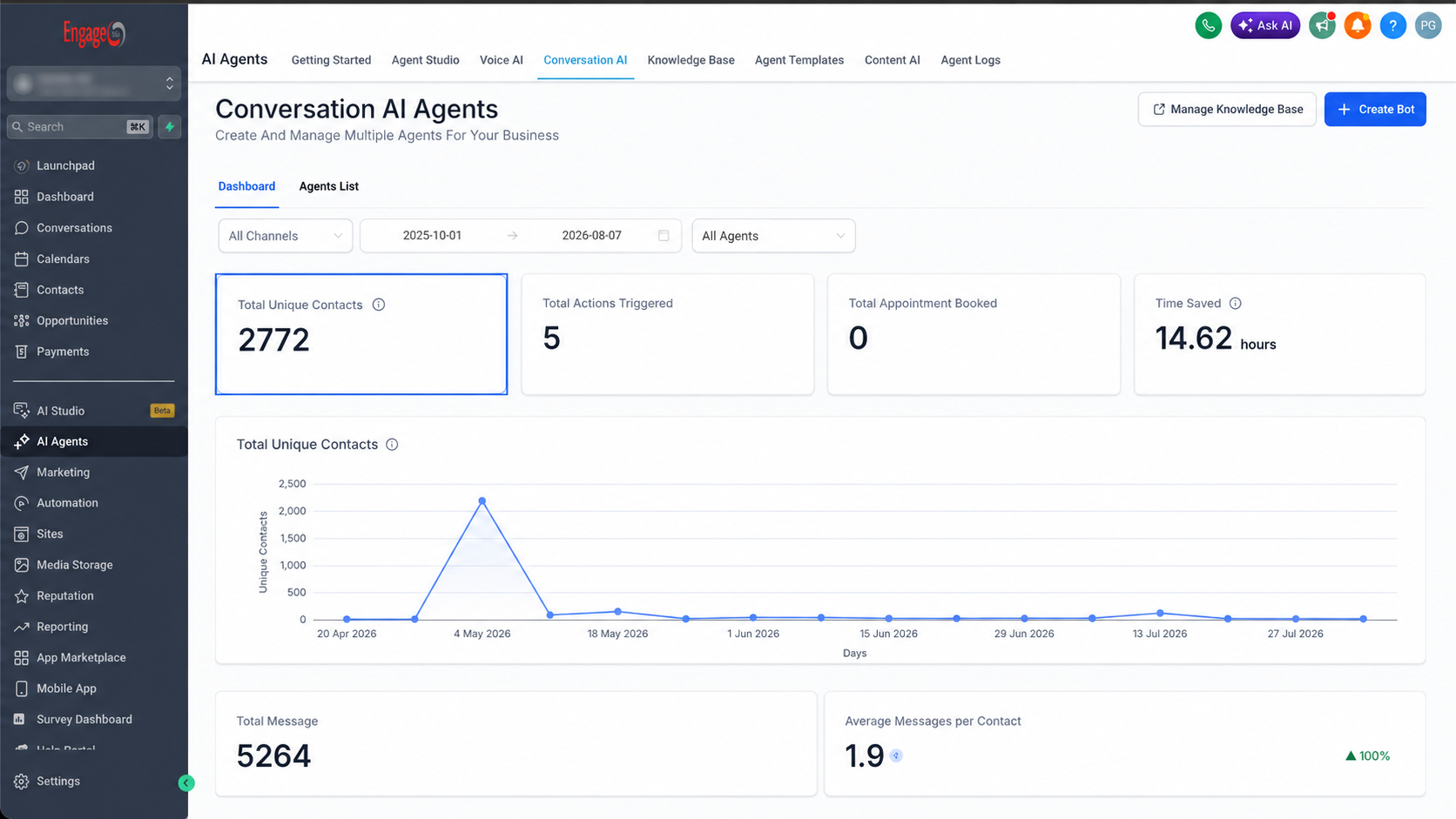The width and height of the screenshot is (1456, 819).
Task: Expand the account switcher dropdown in sidebar
Action: [x=94, y=84]
